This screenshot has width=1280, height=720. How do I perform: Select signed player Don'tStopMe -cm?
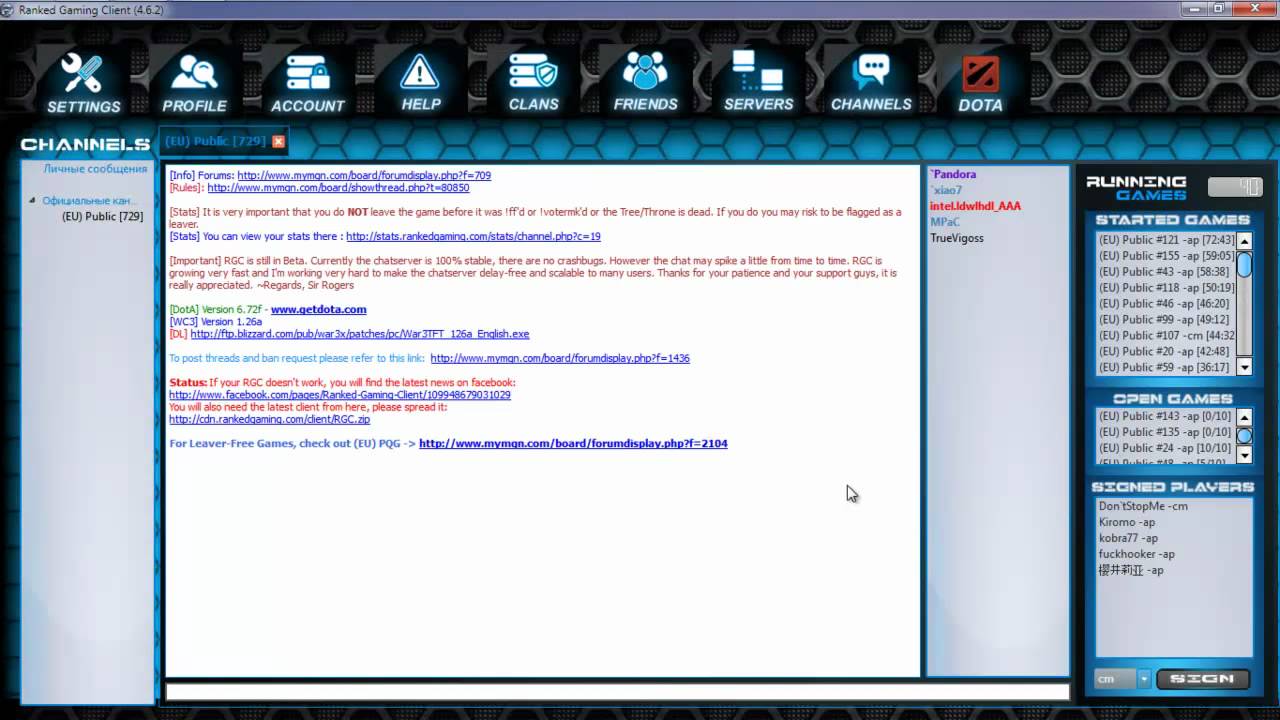(1143, 506)
